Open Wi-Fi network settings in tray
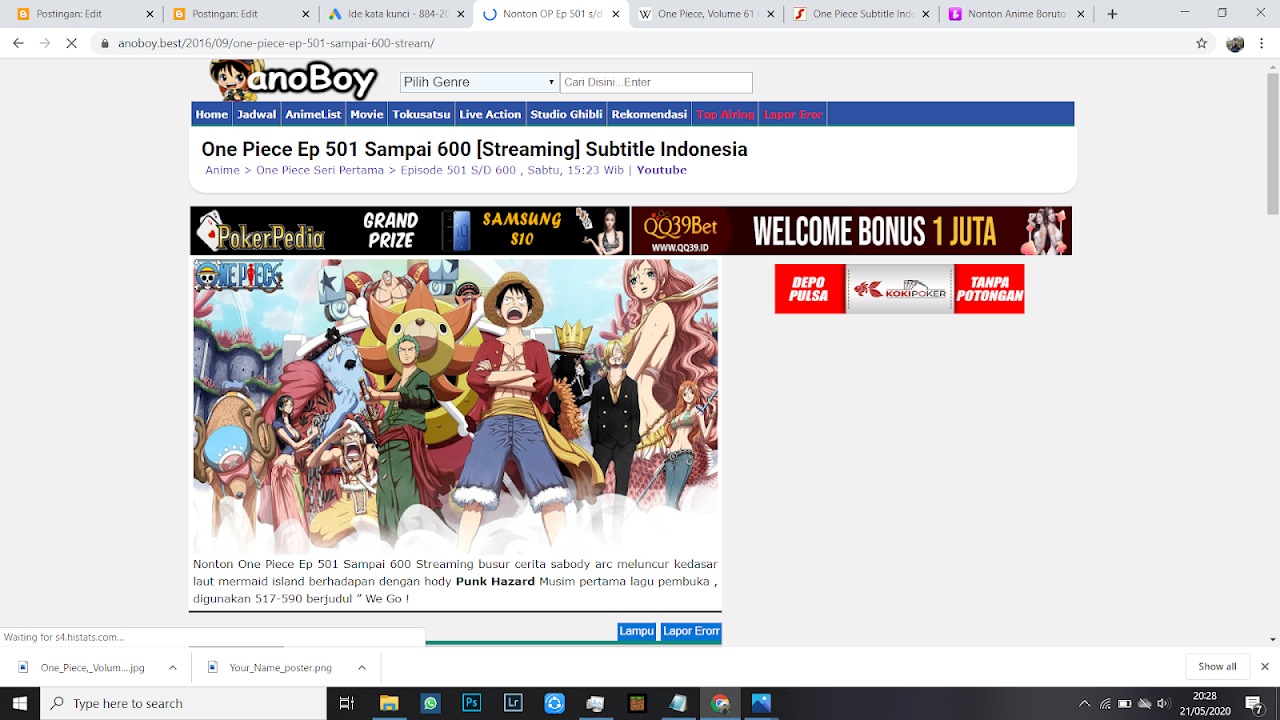This screenshot has width=1280, height=720. point(1105,703)
